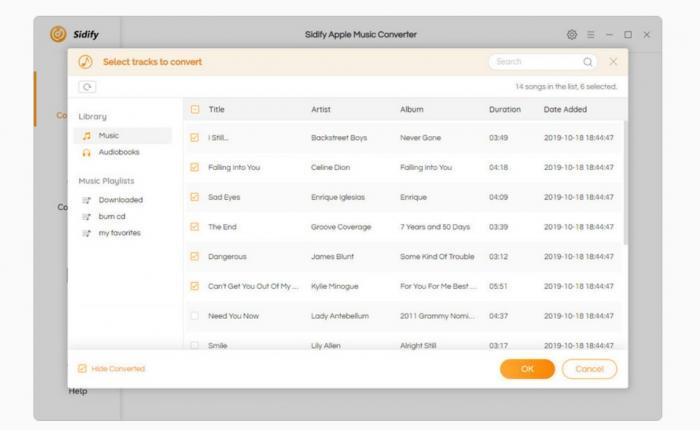The height and width of the screenshot is (430, 700).
Task: Sort by the Album column header
Action: [412, 109]
